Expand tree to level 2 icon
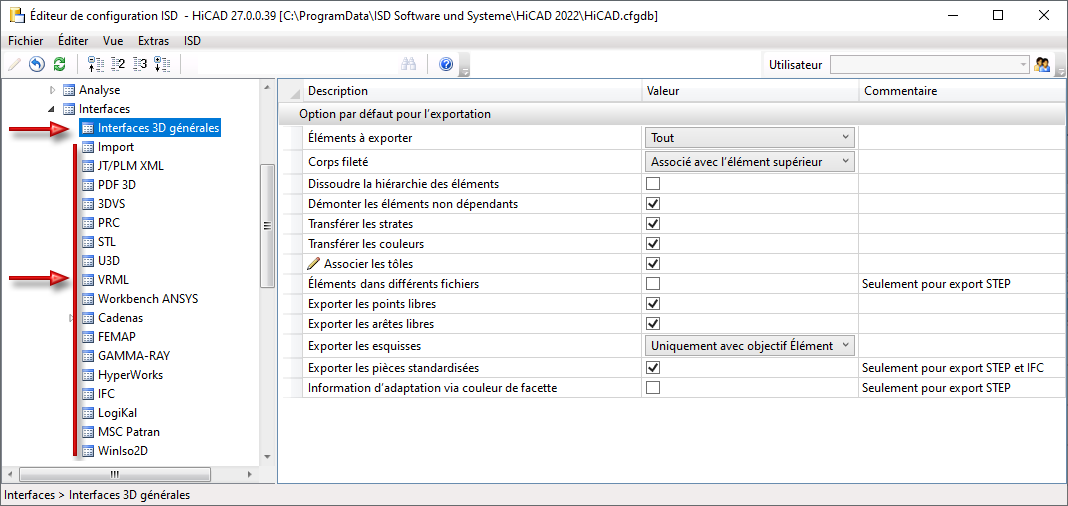The height and width of the screenshot is (506, 1068). click(x=118, y=64)
